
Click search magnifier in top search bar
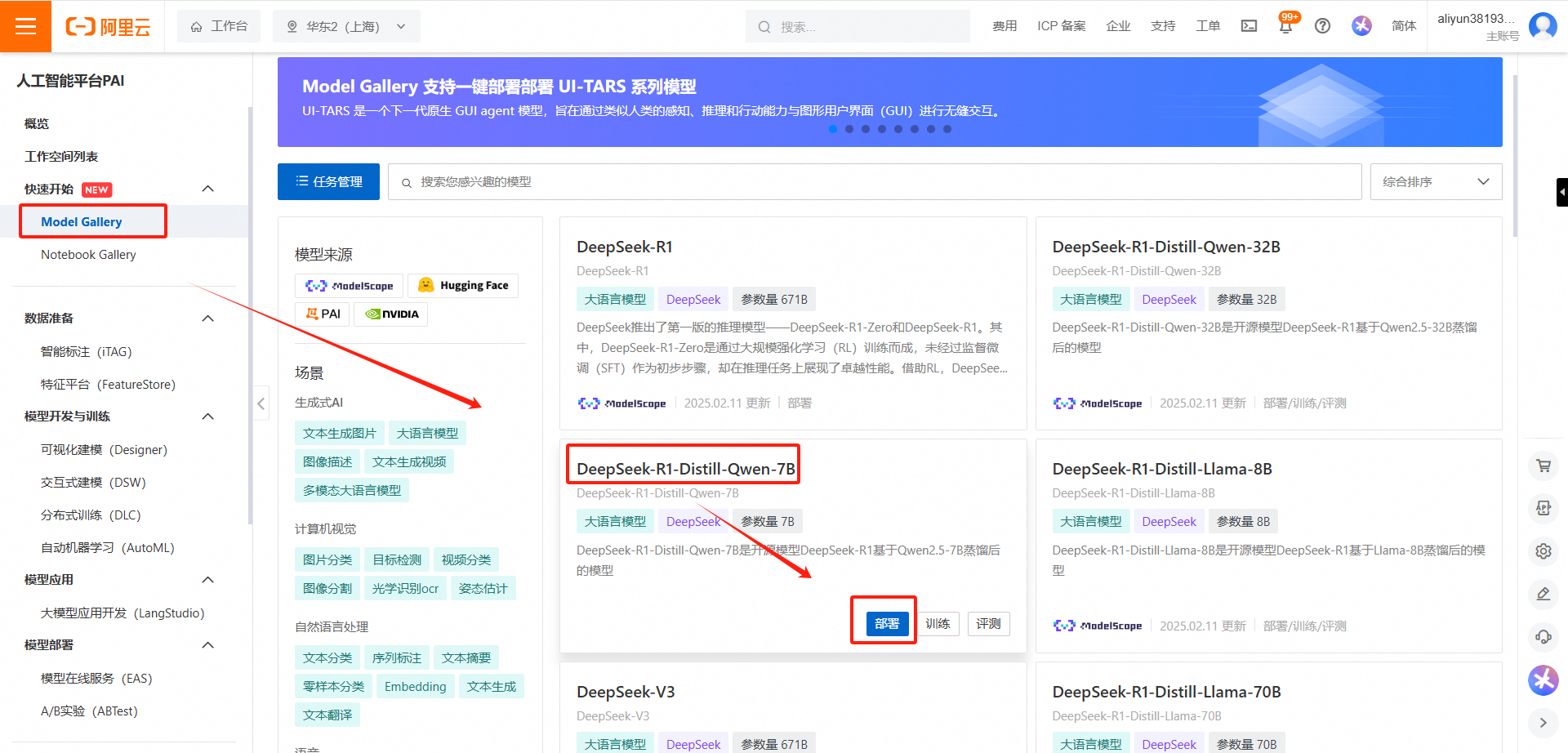tap(764, 27)
